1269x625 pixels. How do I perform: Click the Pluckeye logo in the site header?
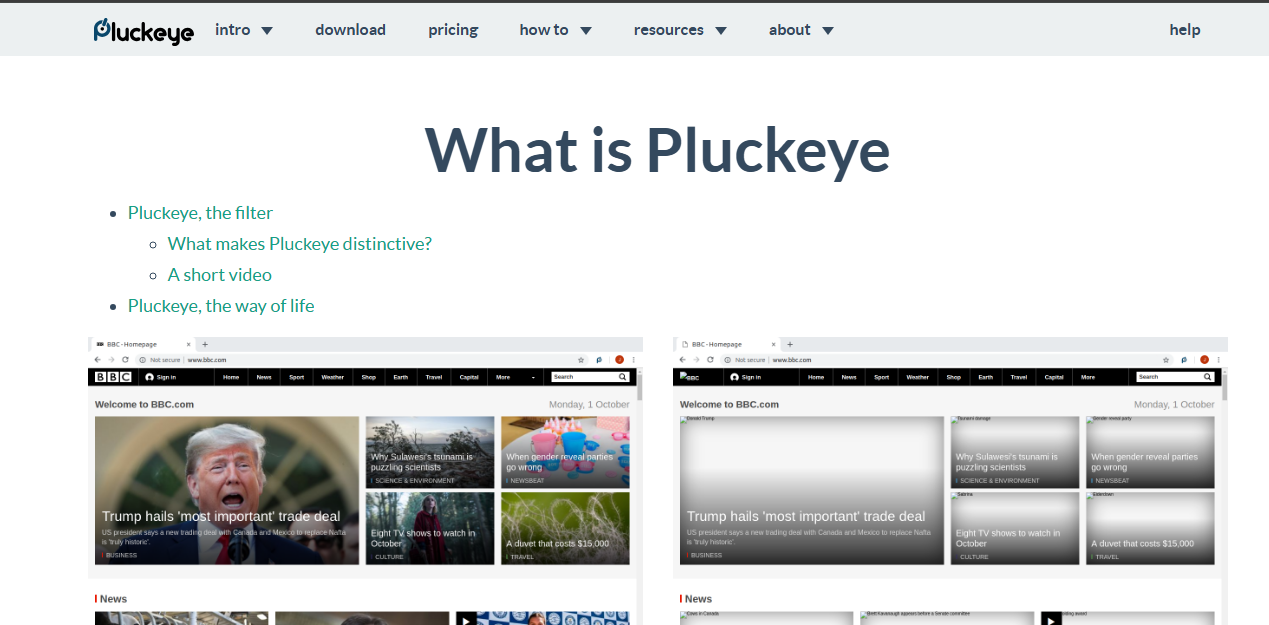coord(143,30)
